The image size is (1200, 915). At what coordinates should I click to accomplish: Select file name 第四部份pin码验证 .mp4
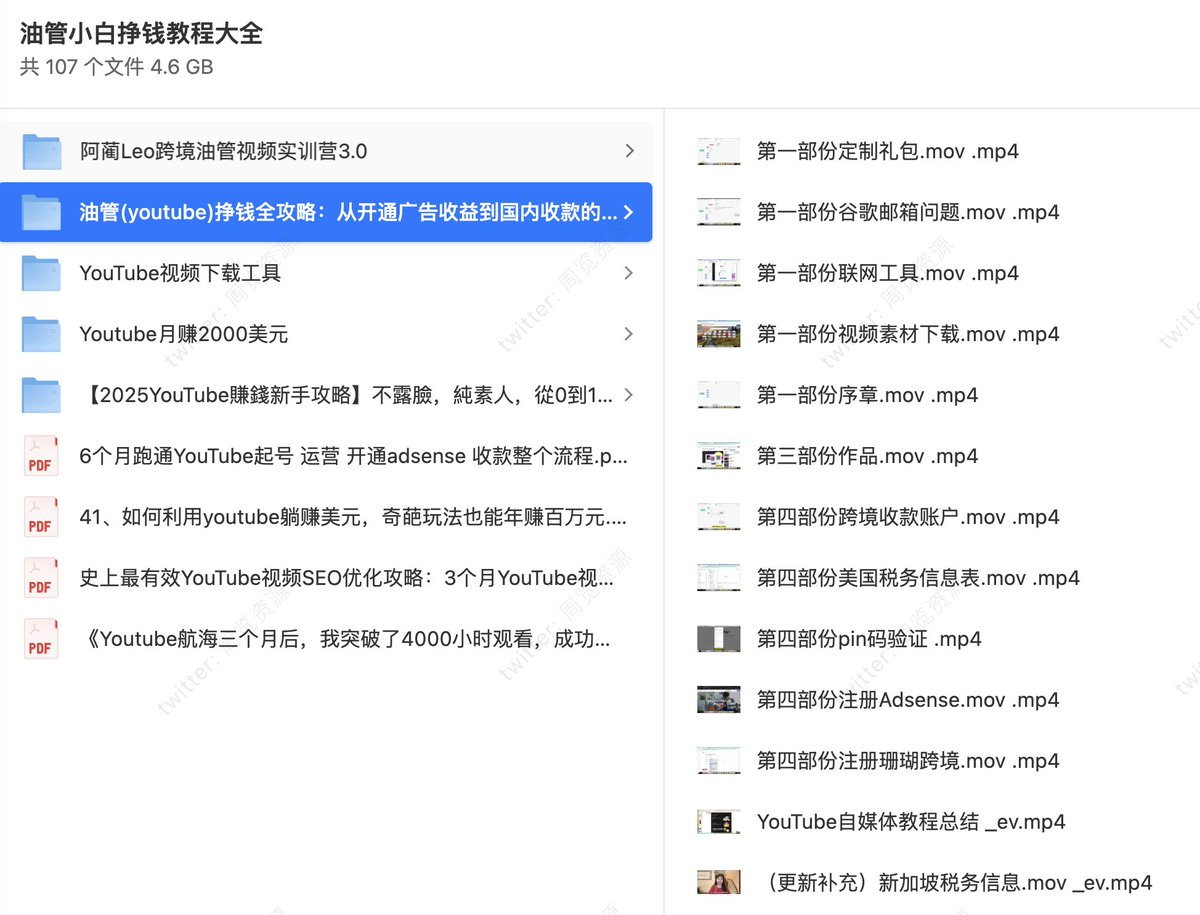(869, 639)
